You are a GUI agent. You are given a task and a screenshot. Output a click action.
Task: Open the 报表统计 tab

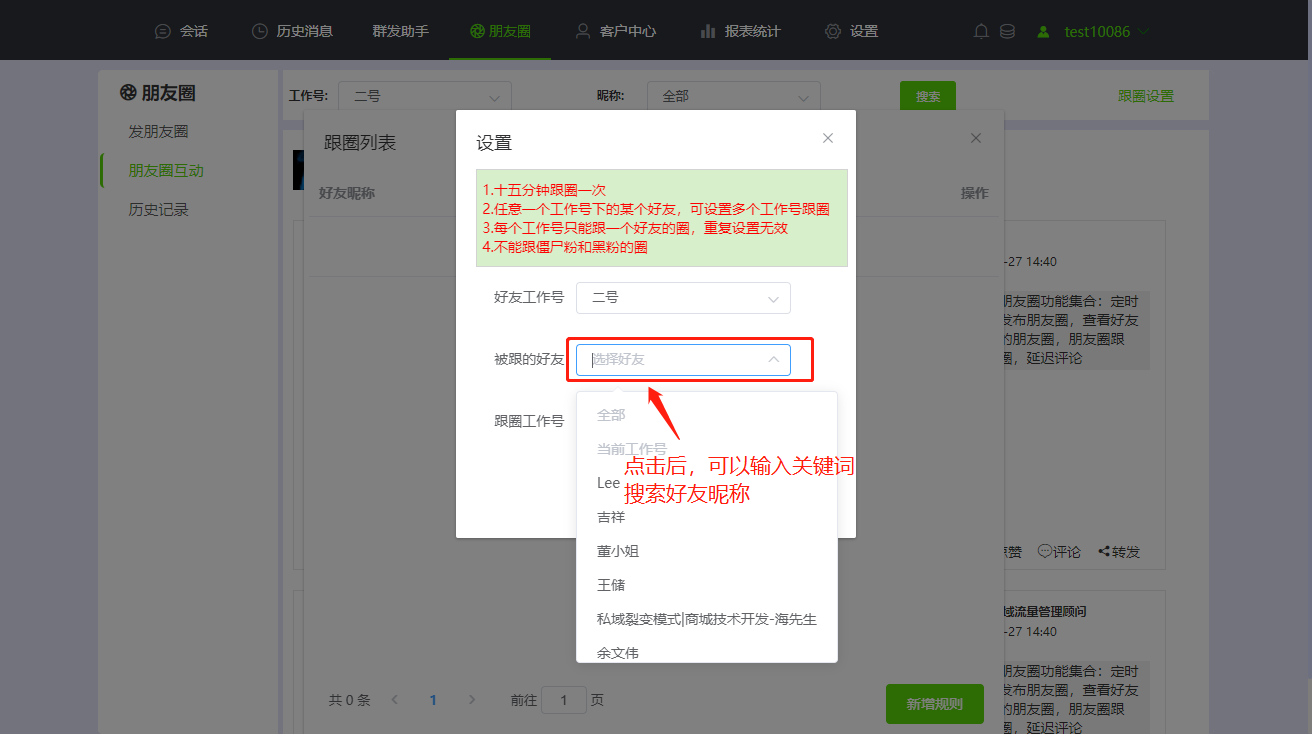pyautogui.click(x=740, y=31)
